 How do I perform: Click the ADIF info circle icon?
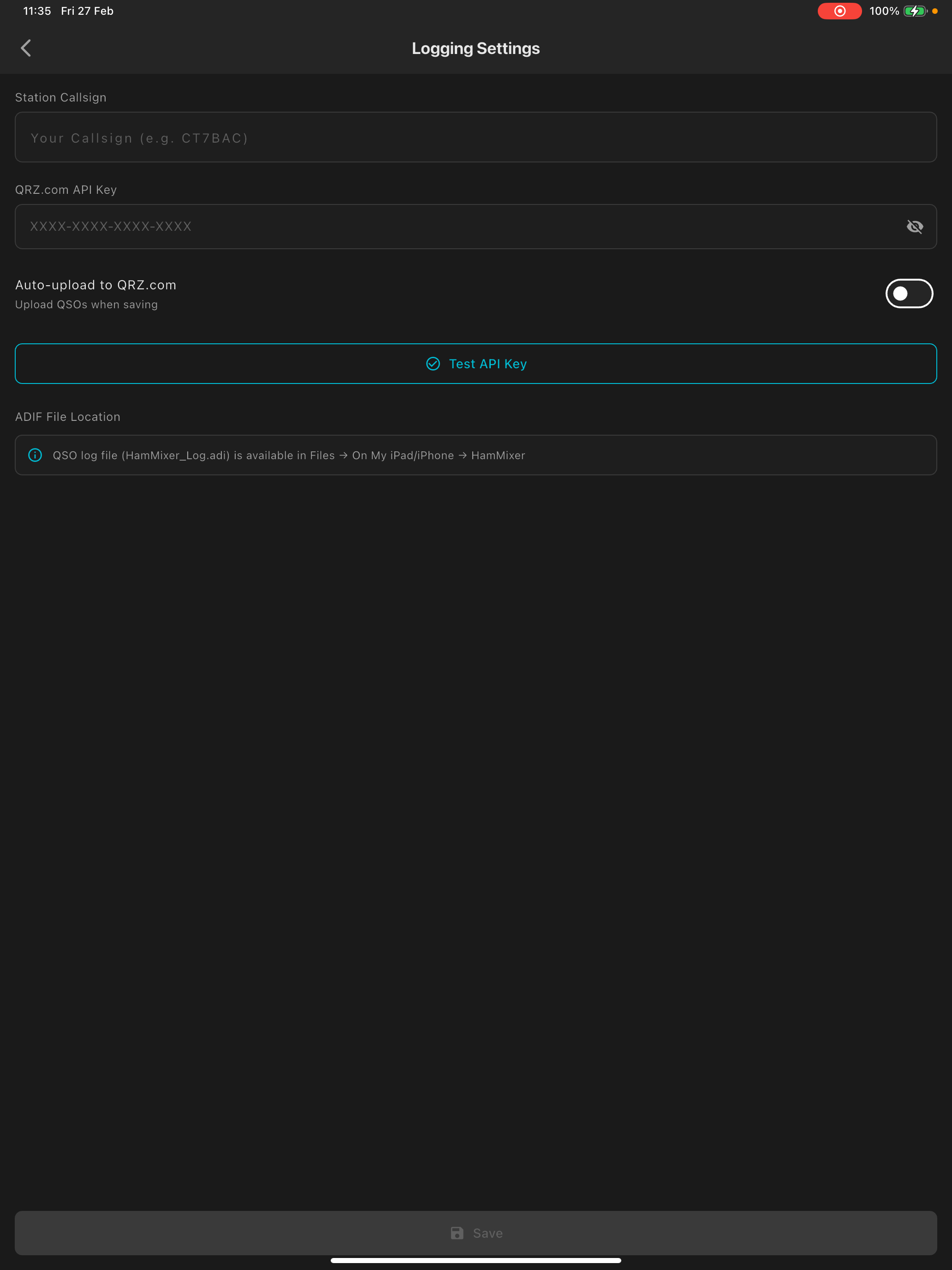coord(35,455)
